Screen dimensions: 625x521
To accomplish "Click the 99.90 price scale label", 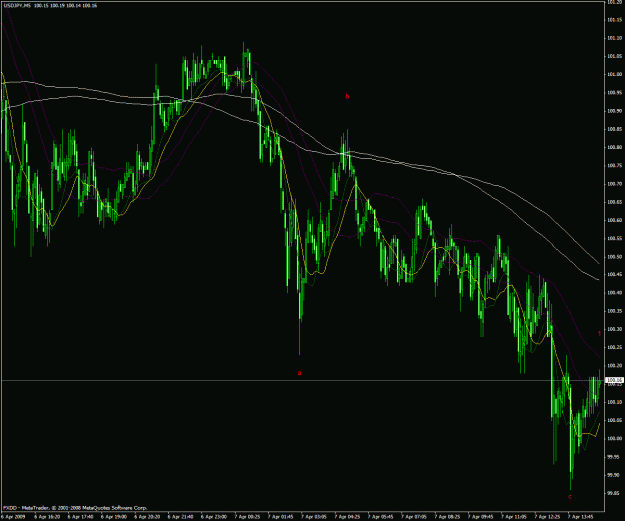I will tap(613, 475).
